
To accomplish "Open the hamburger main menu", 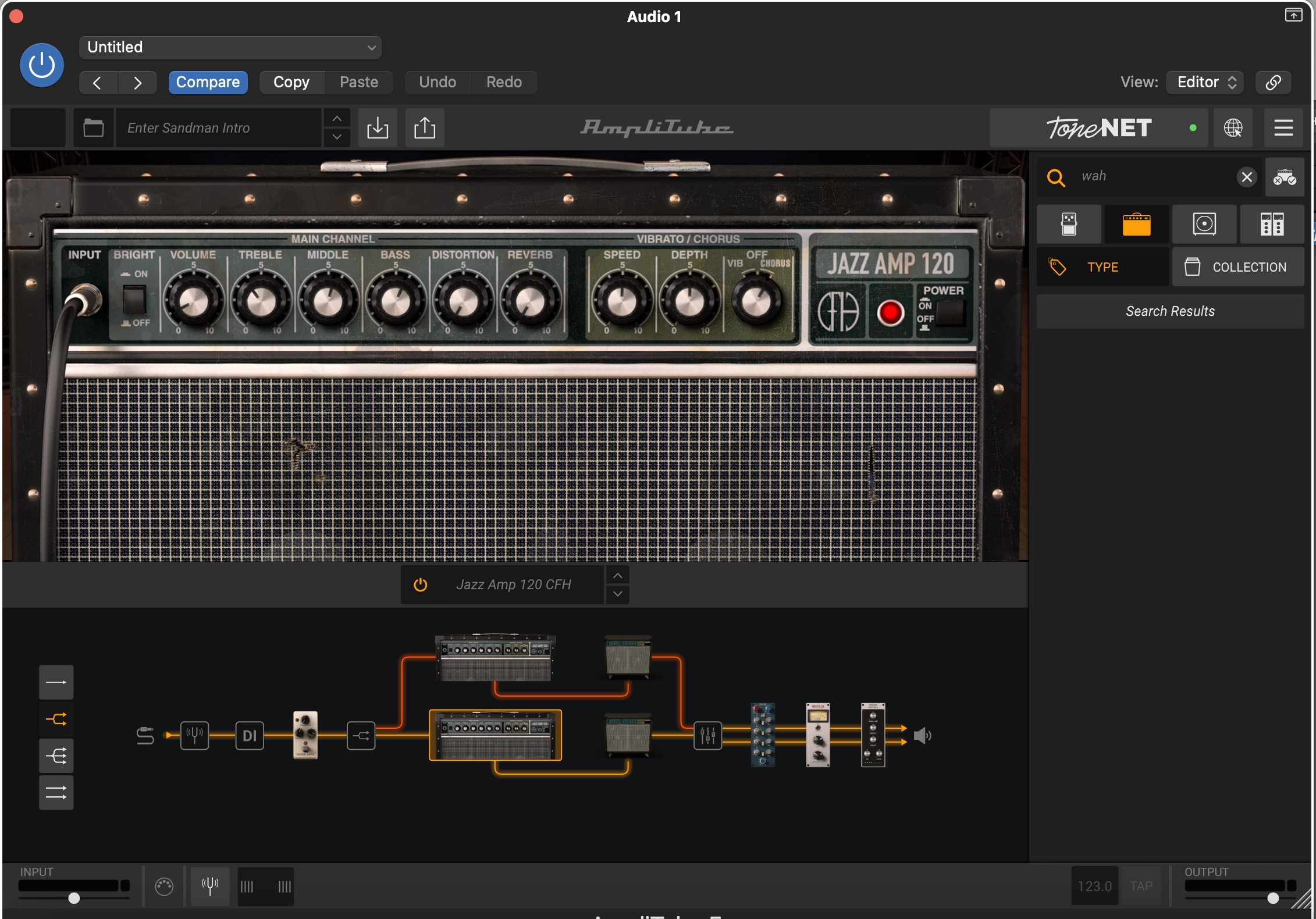I will coord(1283,127).
